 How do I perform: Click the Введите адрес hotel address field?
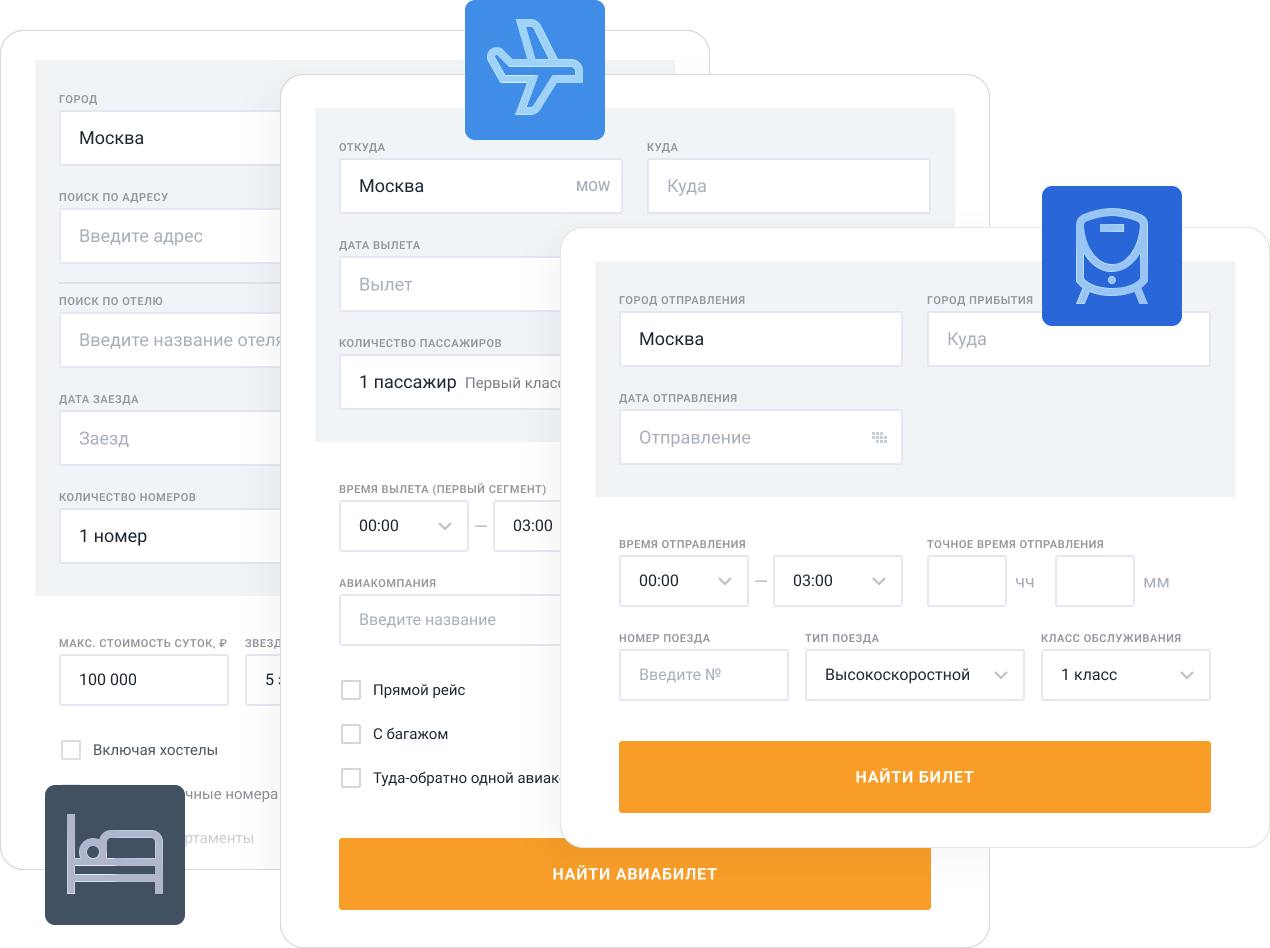click(170, 236)
